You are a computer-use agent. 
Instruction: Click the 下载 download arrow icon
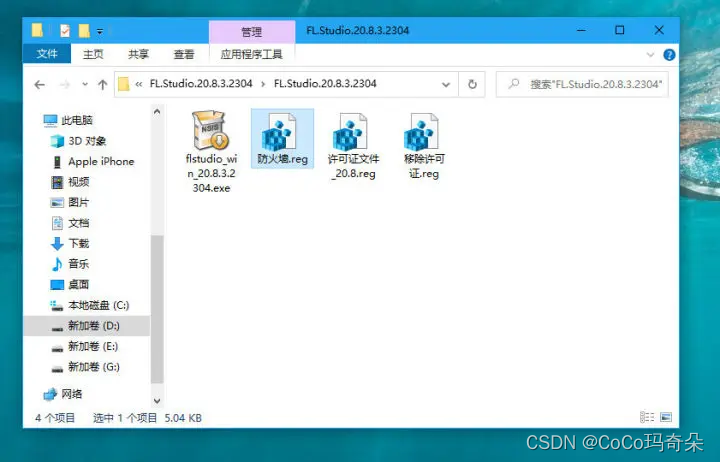coord(57,243)
